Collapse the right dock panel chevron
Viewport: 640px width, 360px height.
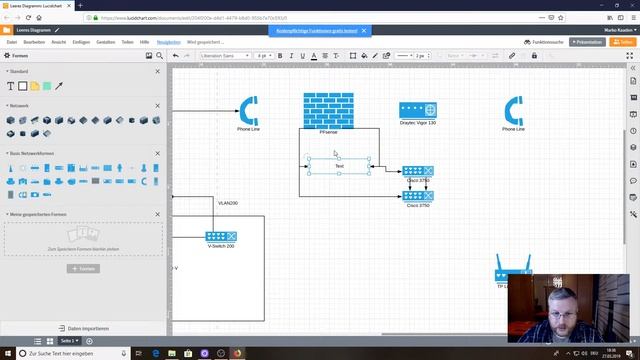click(633, 68)
